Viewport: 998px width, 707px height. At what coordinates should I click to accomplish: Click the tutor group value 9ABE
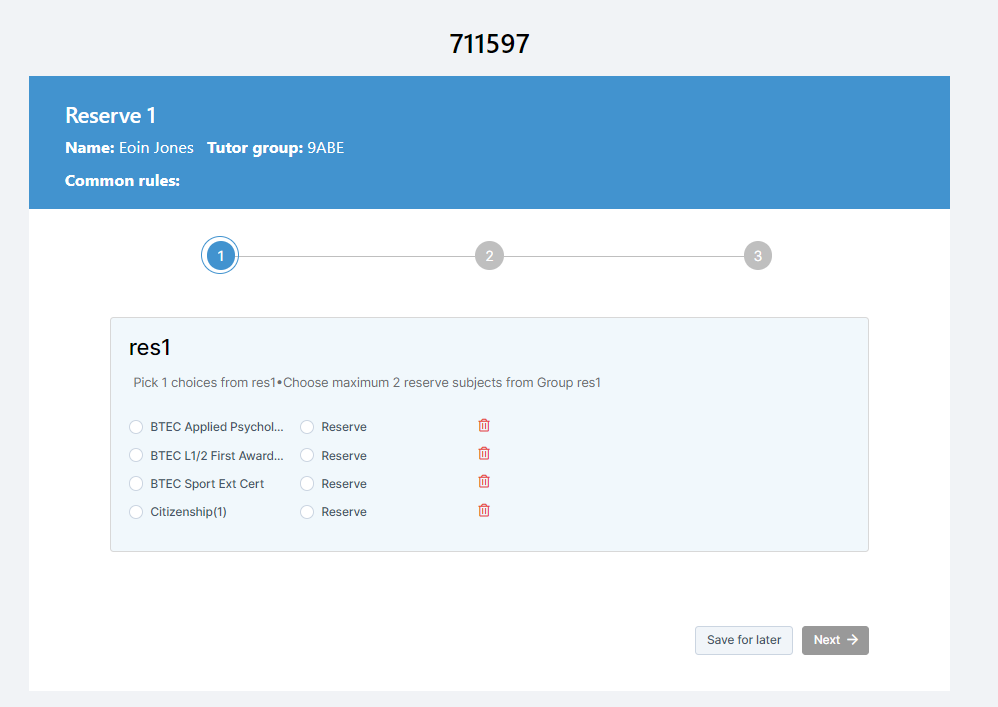pyautogui.click(x=325, y=148)
